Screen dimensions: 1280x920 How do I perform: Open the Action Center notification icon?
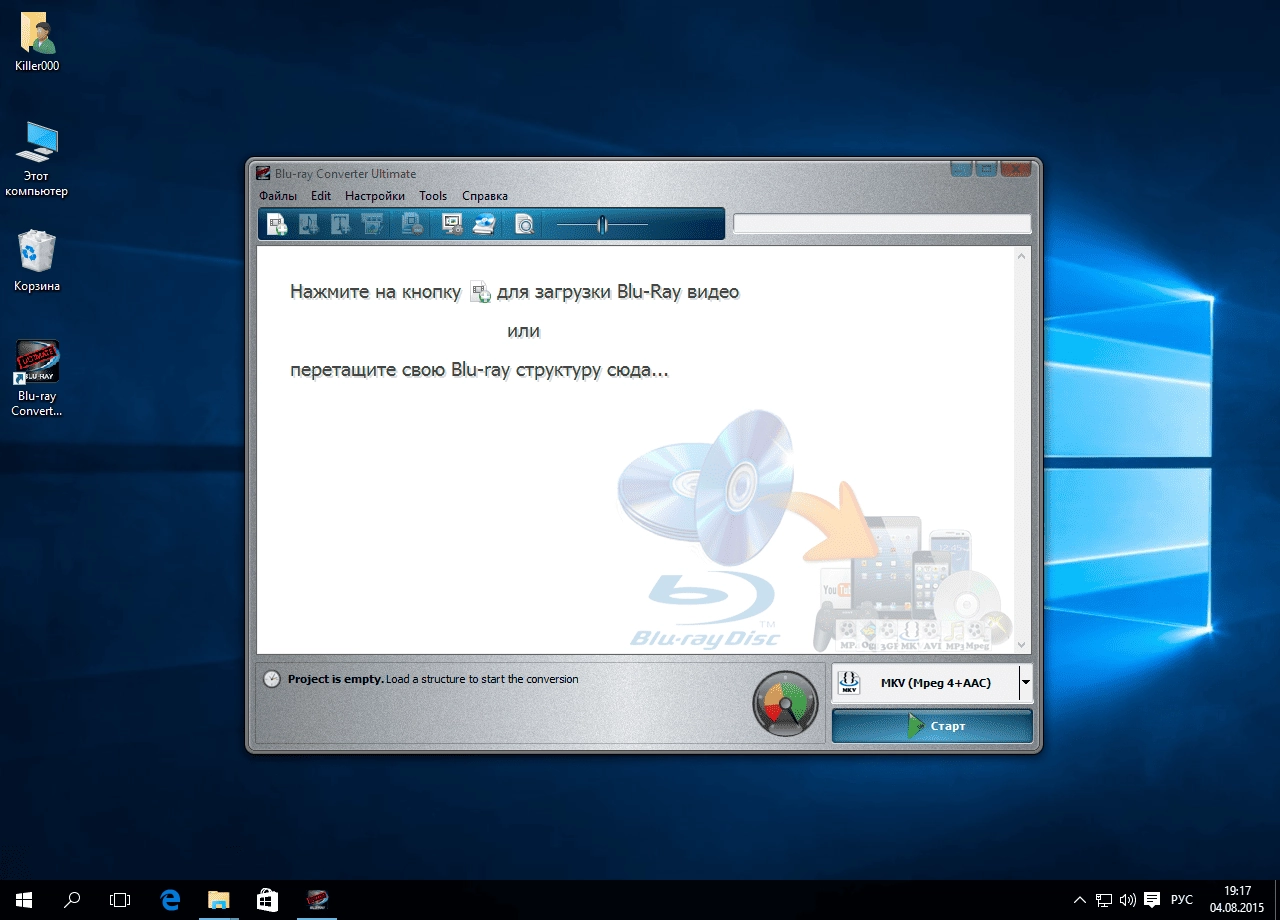[1152, 900]
